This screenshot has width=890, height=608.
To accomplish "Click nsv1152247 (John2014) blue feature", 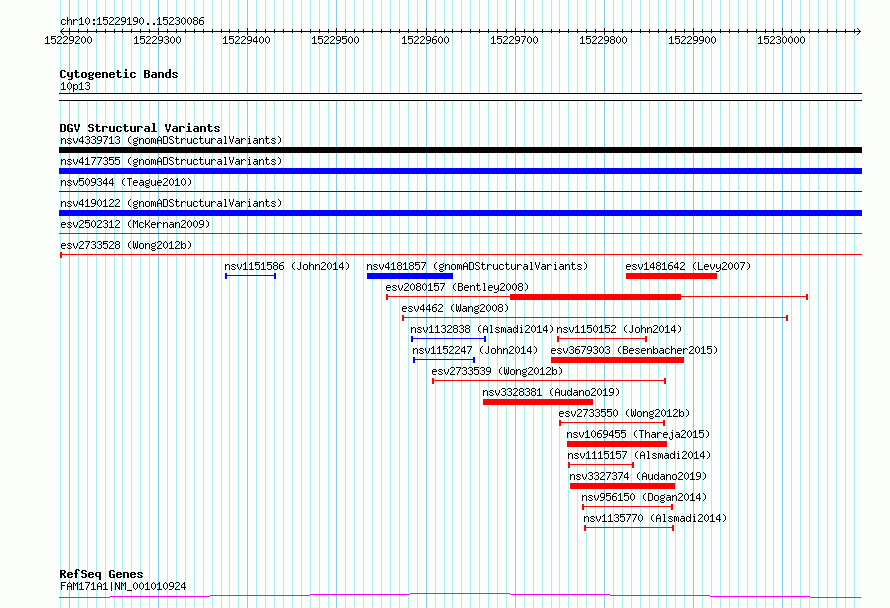I will (444, 360).
